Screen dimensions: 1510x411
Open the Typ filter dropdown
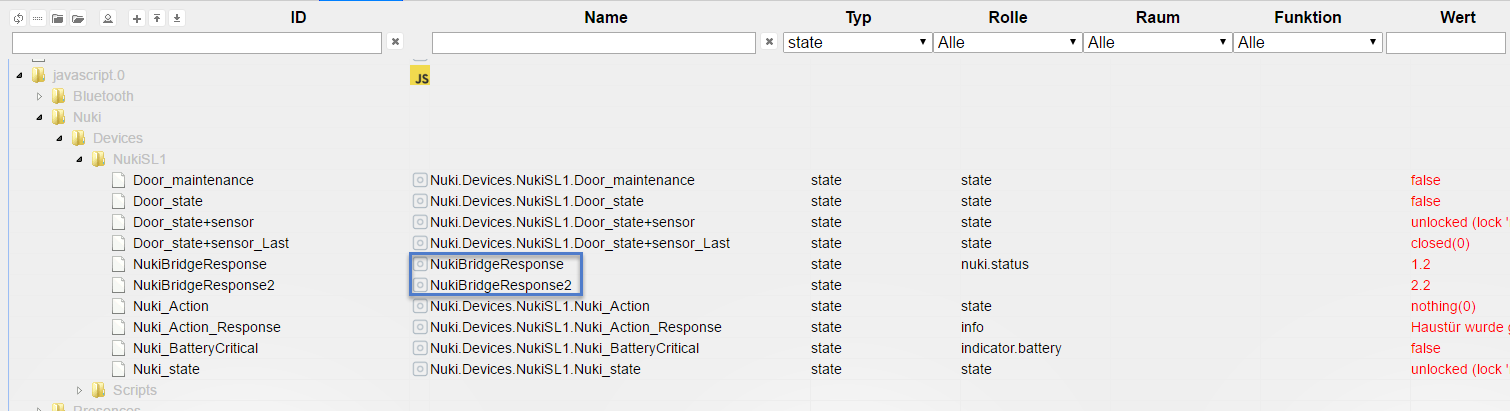coord(857,43)
